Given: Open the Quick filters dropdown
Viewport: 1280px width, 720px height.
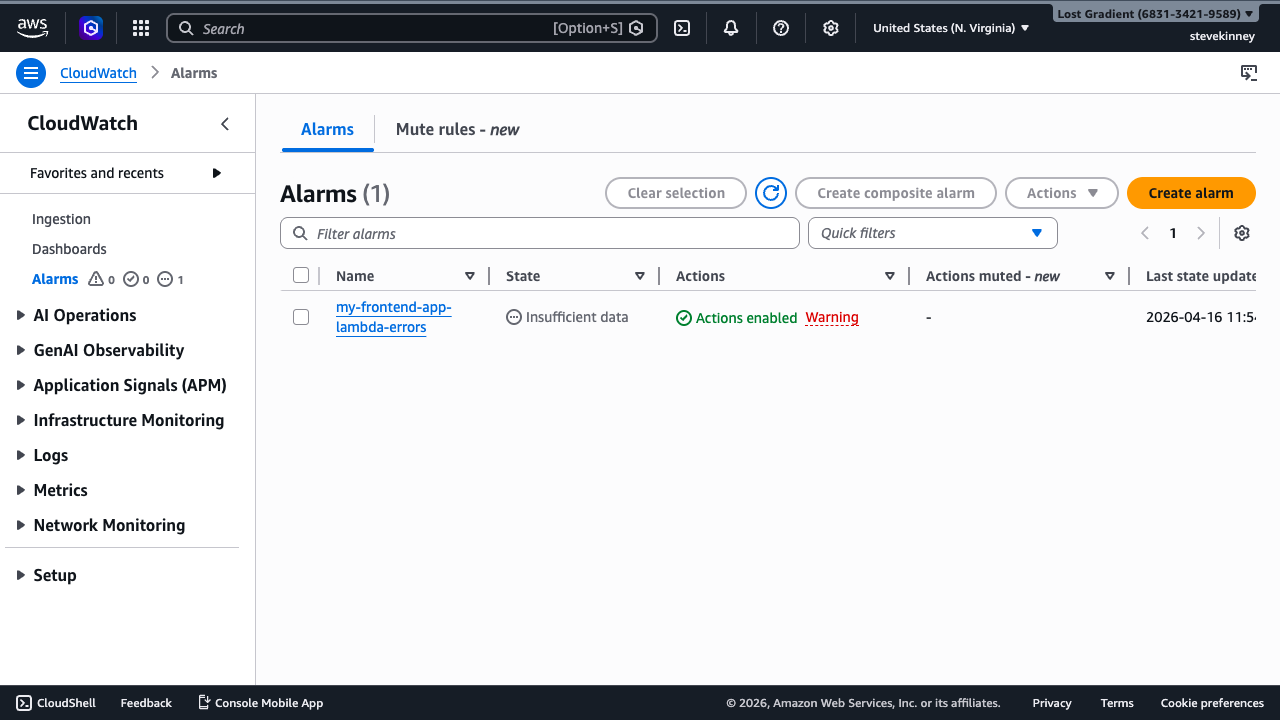Looking at the screenshot, I should coord(932,233).
